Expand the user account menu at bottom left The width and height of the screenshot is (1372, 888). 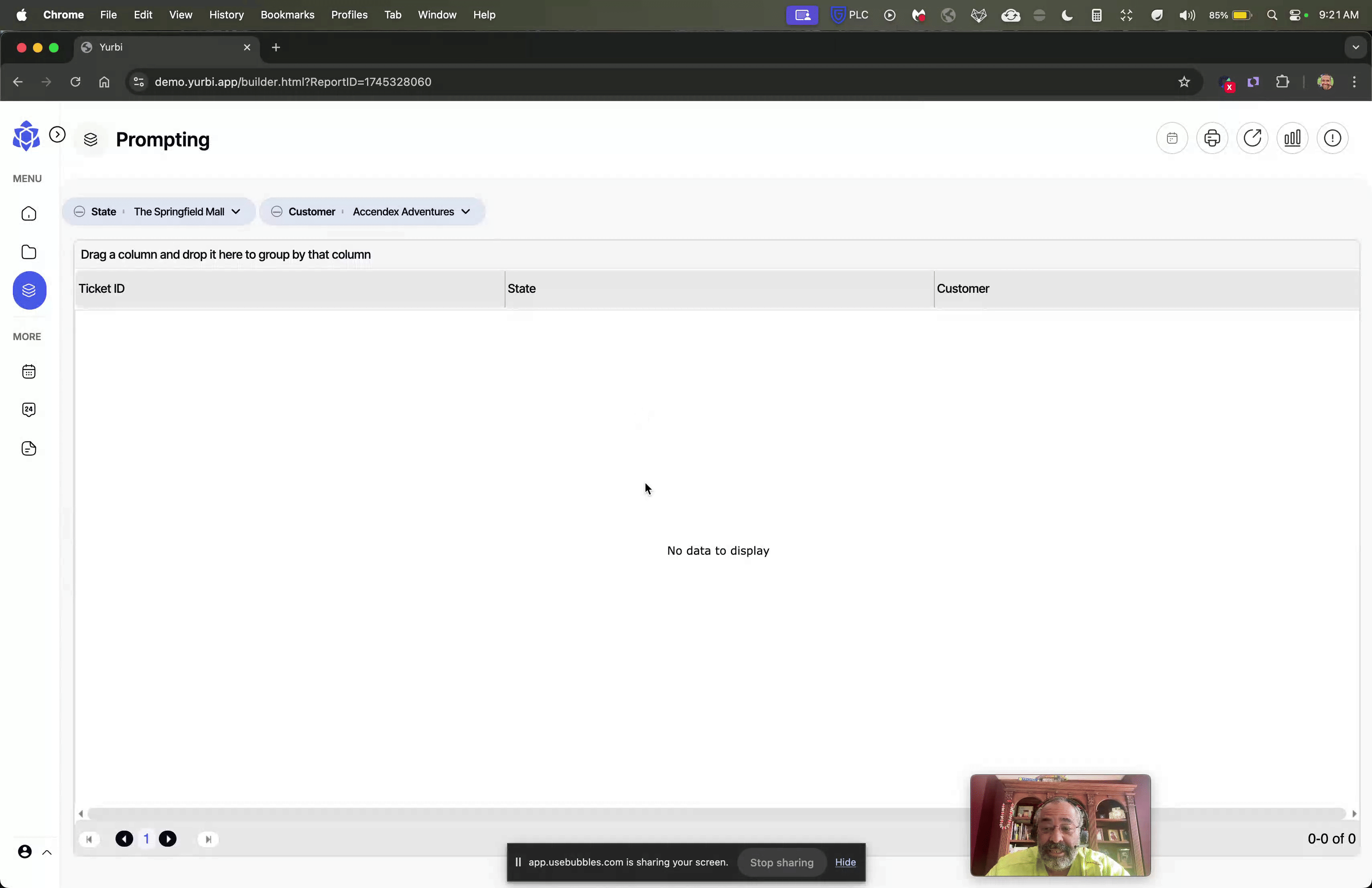(47, 852)
